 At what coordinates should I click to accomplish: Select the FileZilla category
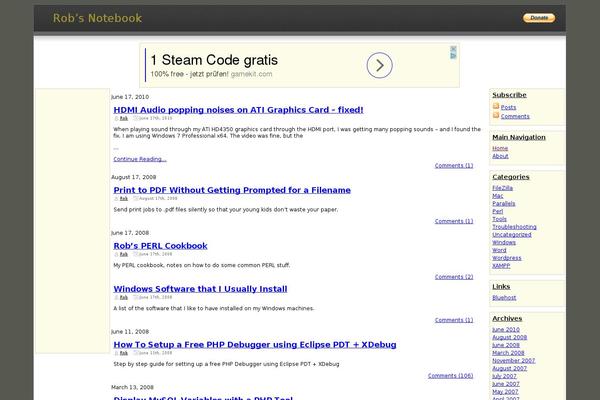(x=502, y=188)
